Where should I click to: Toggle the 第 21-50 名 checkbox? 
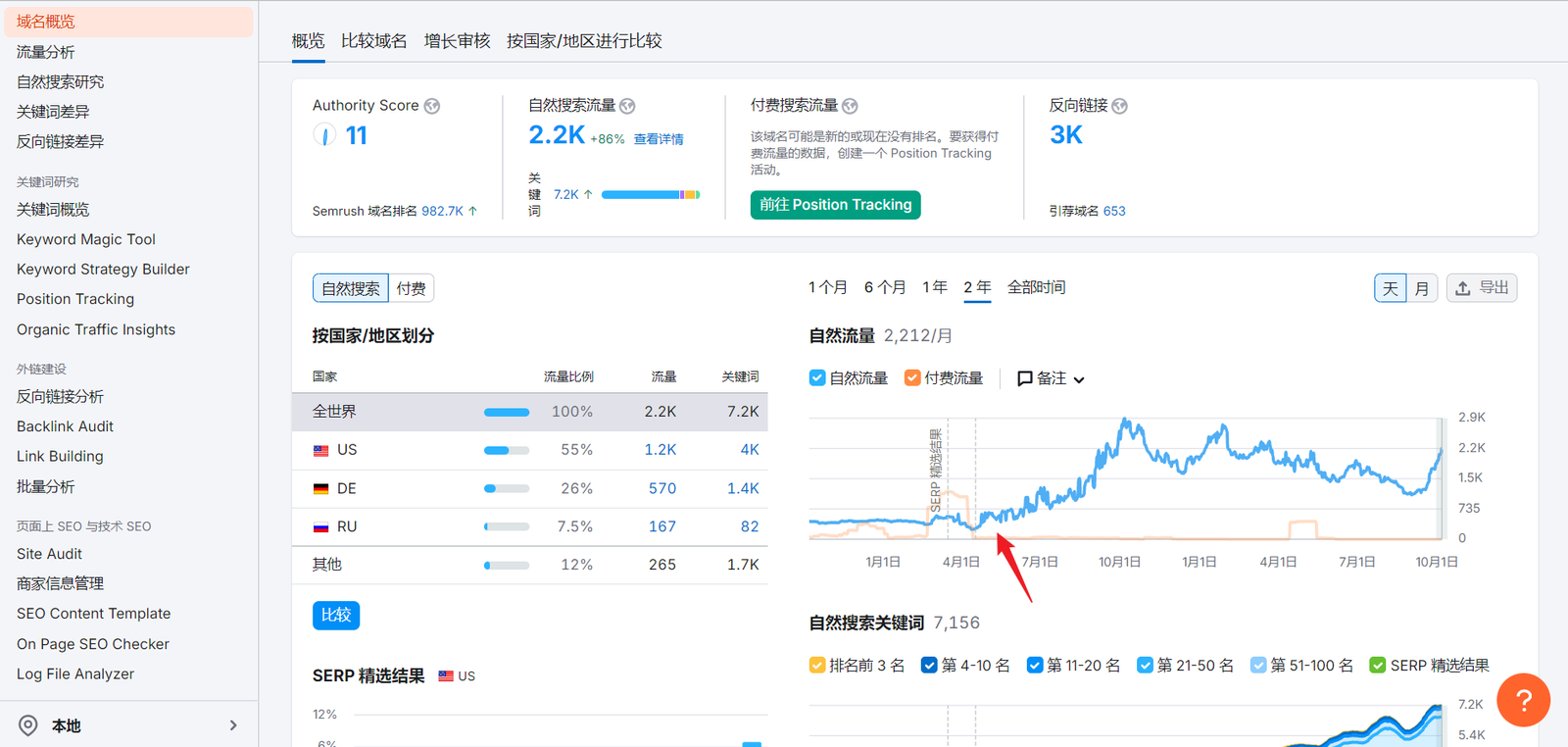tap(1145, 665)
